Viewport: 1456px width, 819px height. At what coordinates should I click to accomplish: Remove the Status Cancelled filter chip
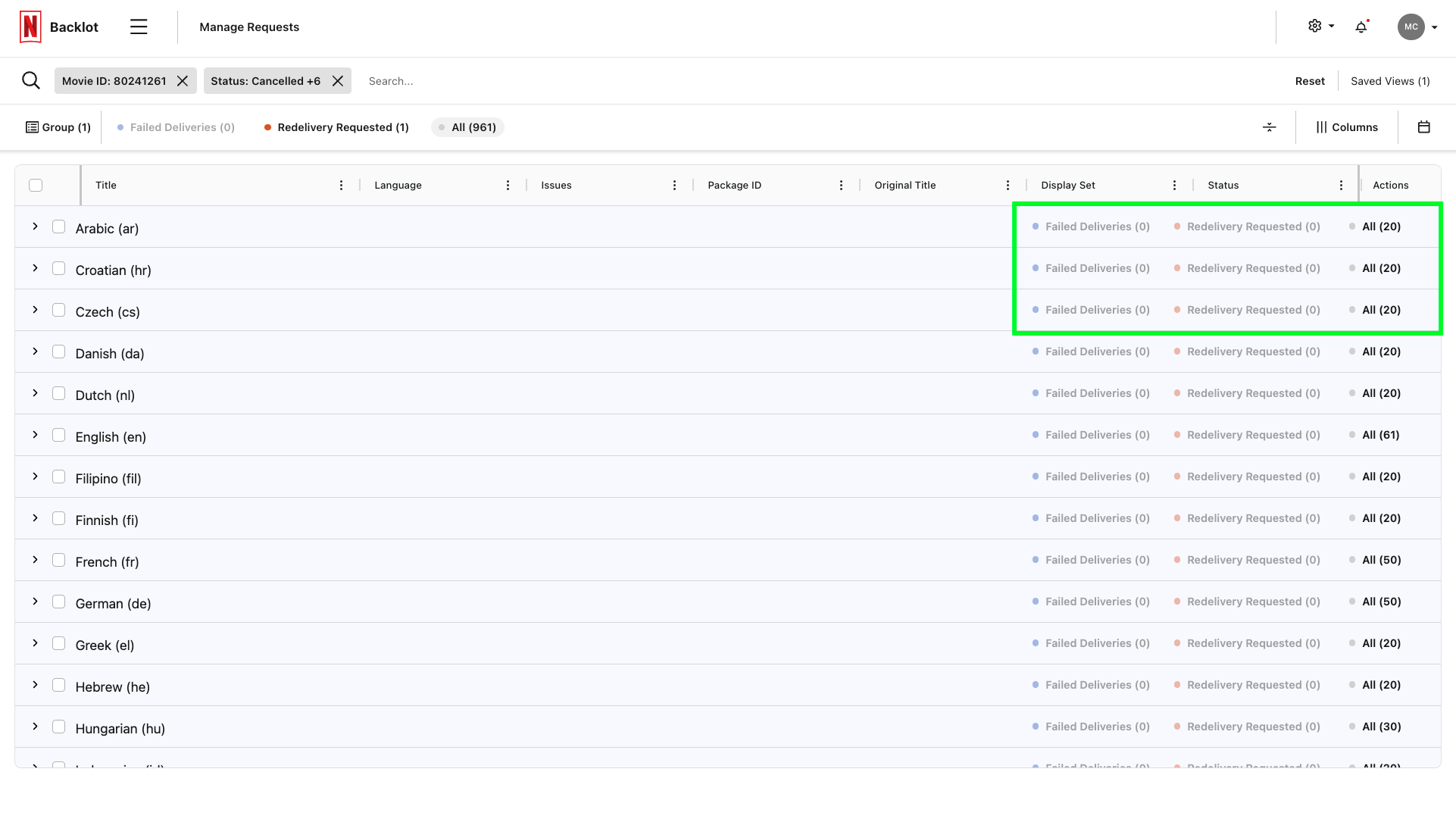tap(338, 81)
